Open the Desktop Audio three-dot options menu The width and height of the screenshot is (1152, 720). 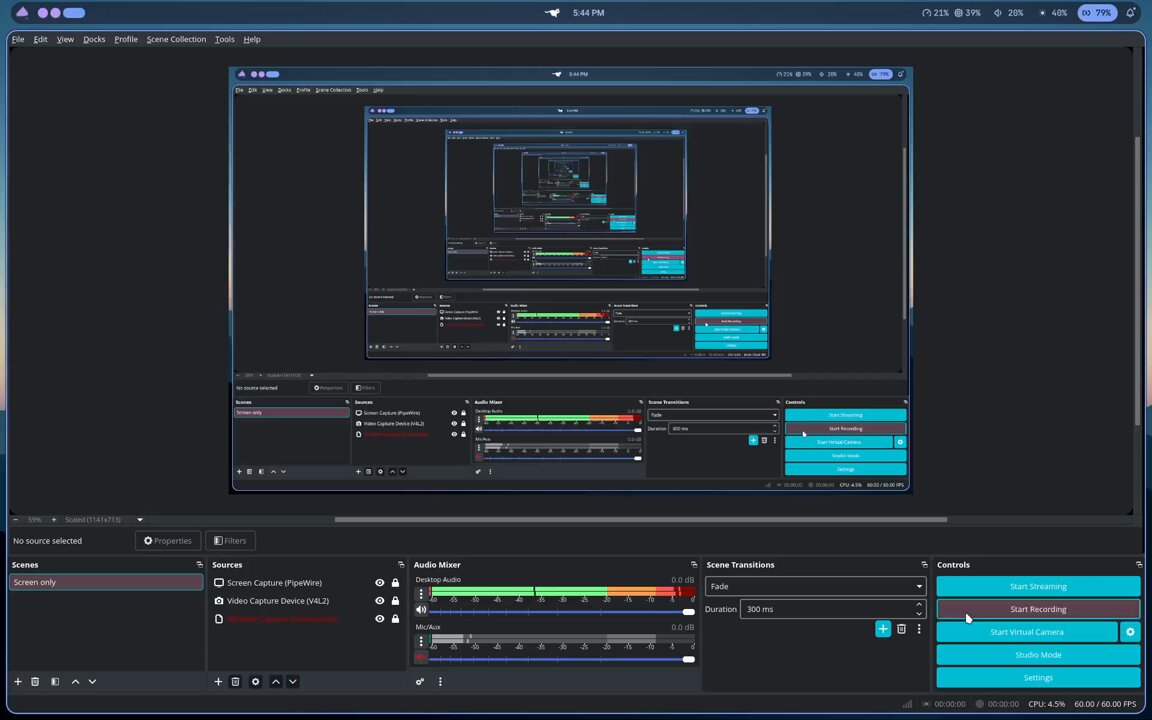pyautogui.click(x=421, y=593)
